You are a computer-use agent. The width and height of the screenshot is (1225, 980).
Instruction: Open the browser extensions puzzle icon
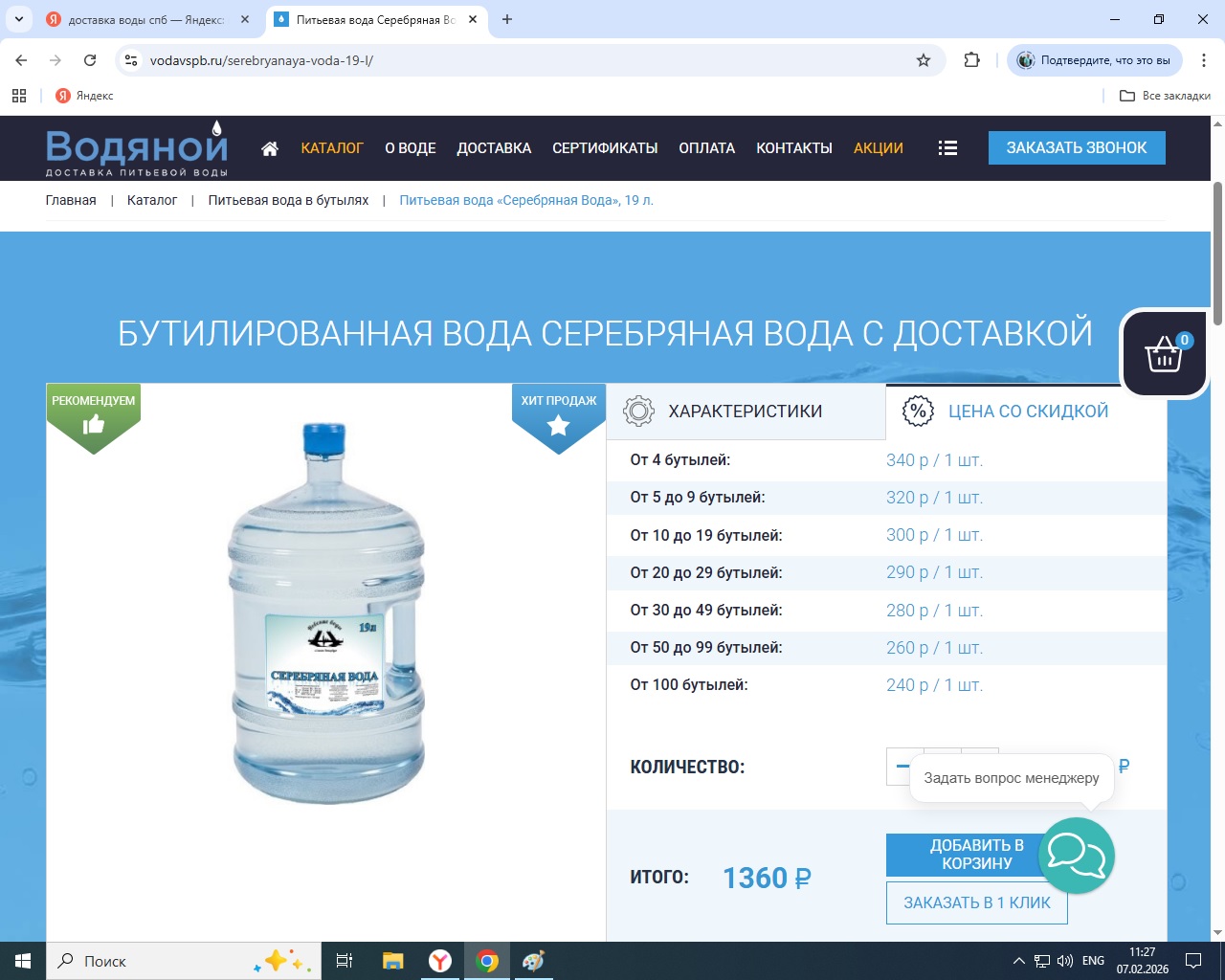pyautogui.click(x=972, y=60)
